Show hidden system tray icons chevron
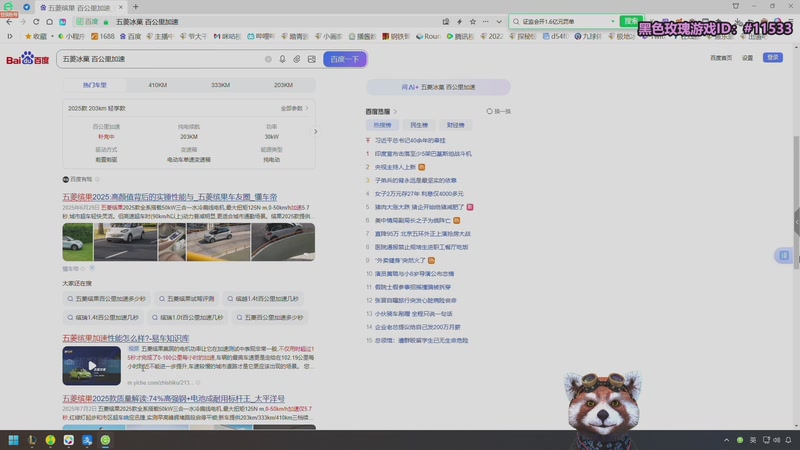 (x=727, y=440)
